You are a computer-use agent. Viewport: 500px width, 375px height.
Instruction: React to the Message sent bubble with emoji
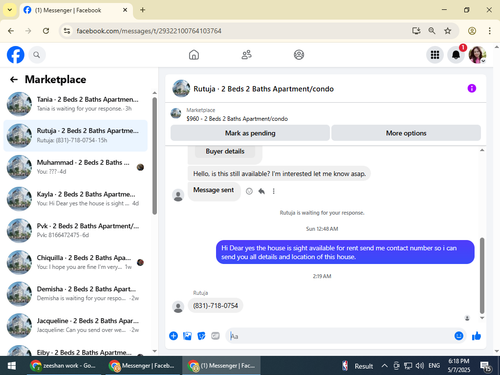(249, 191)
